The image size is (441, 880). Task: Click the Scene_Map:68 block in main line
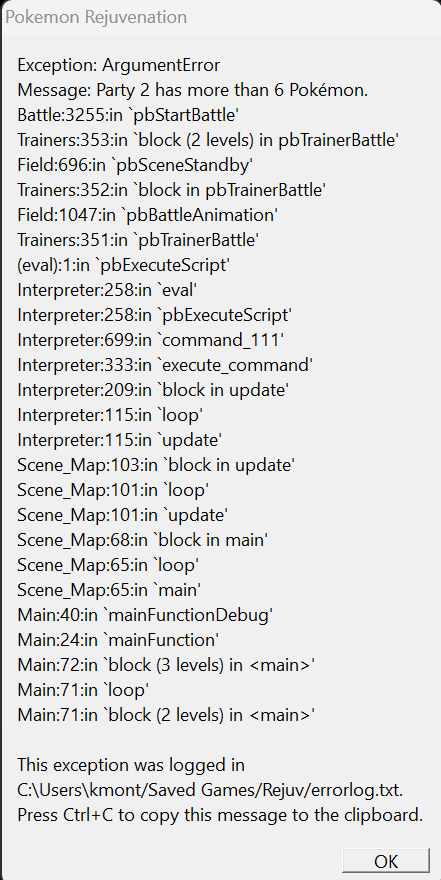[x=143, y=540]
